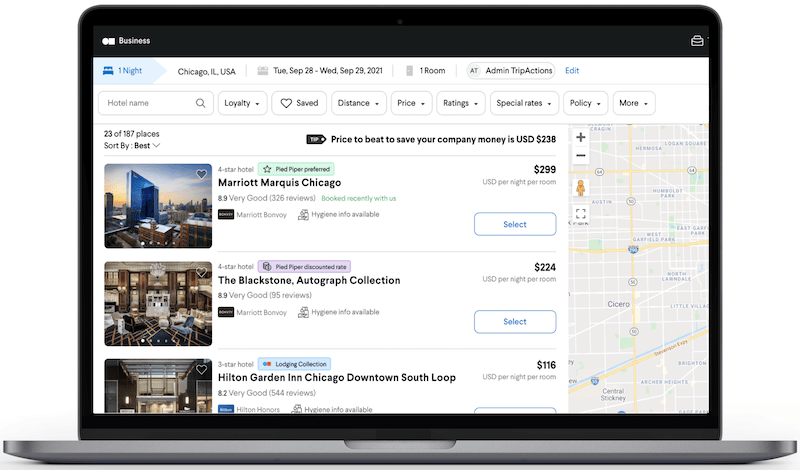Click hygiene info icon for Marriott Marquis
This screenshot has width=800, height=470.
coord(303,214)
